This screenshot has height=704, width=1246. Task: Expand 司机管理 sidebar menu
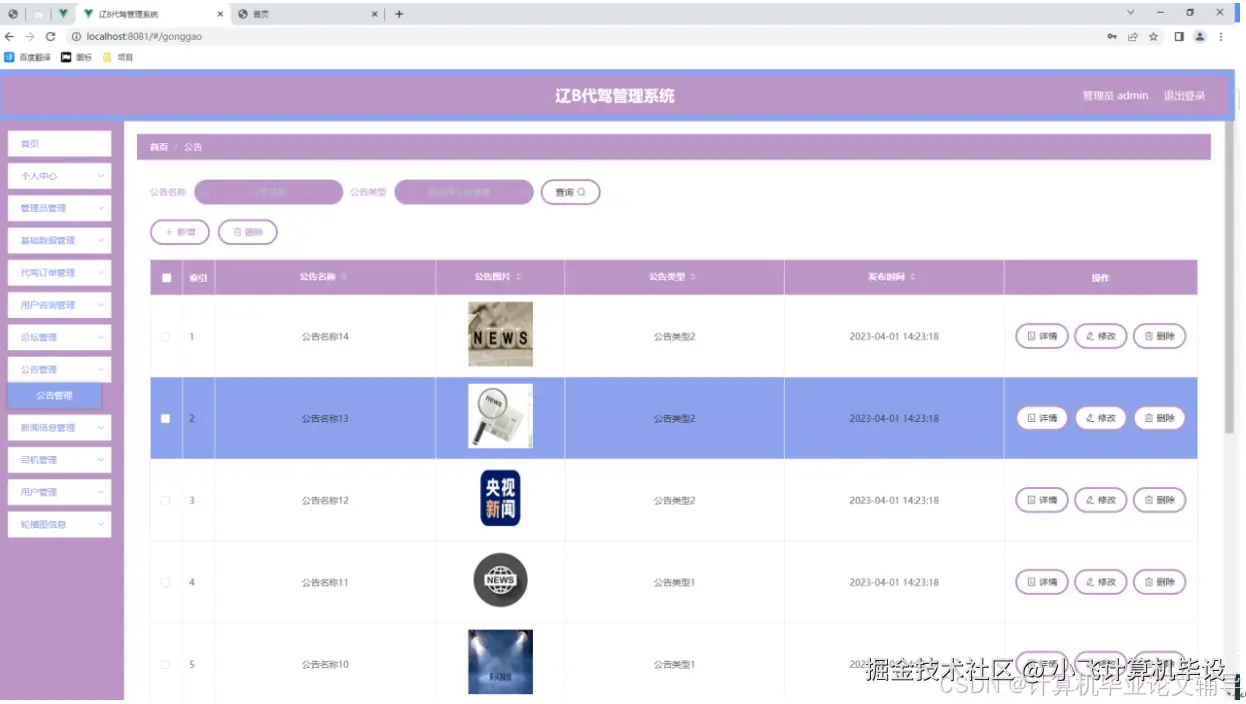click(x=59, y=460)
